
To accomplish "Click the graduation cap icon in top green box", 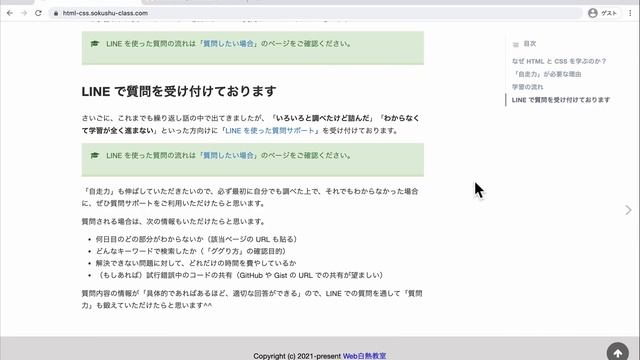I will coord(95,44).
